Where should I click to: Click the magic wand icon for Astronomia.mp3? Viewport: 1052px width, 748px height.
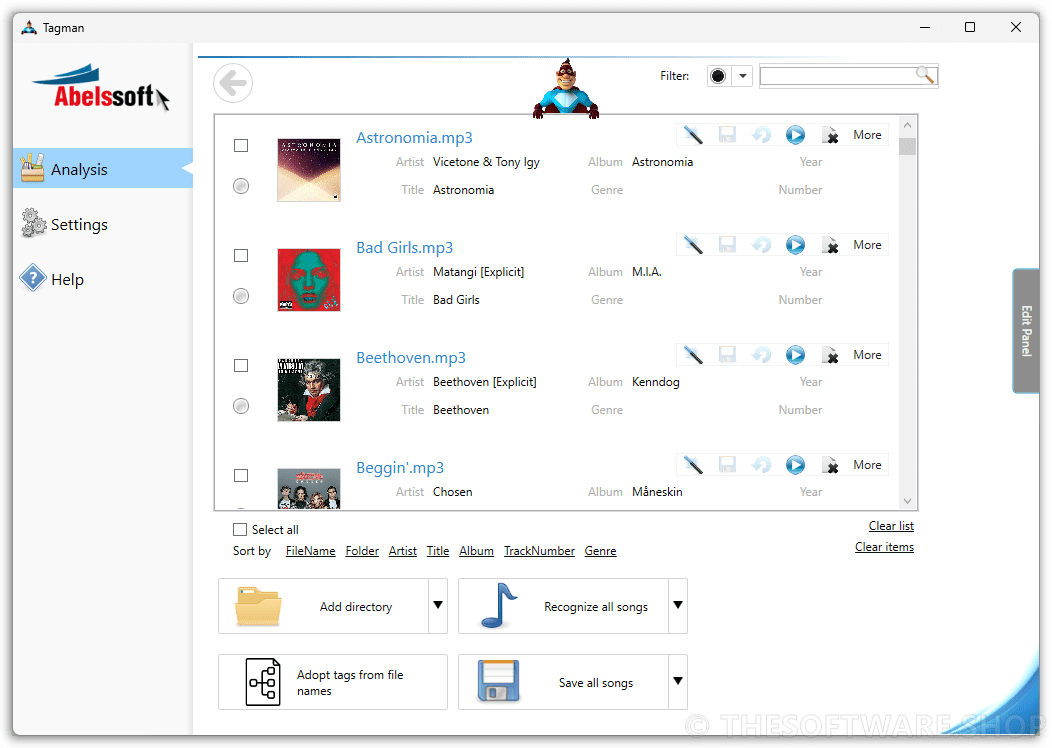pos(693,135)
